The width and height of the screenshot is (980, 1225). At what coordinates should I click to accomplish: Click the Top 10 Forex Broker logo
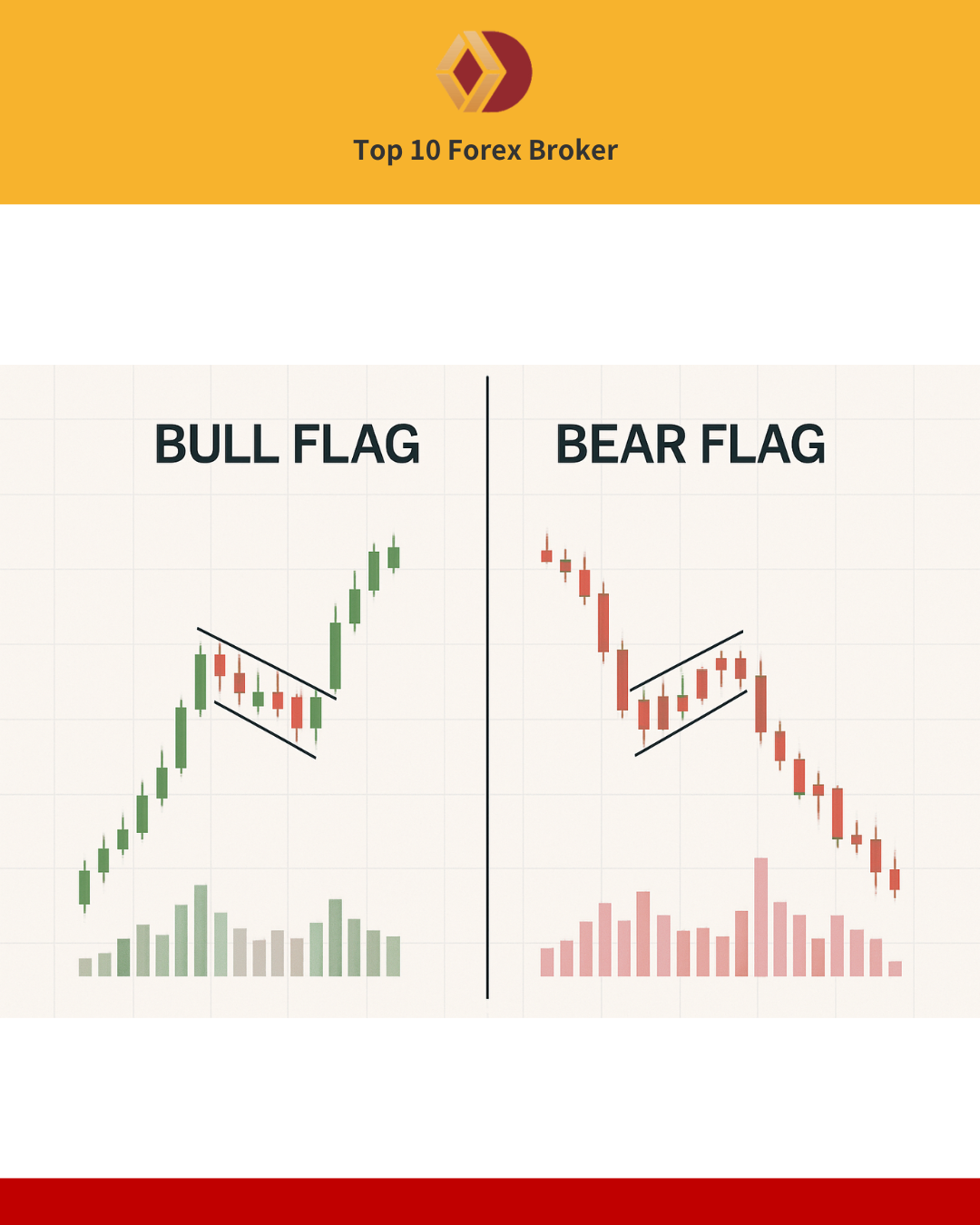pyautogui.click(x=485, y=72)
